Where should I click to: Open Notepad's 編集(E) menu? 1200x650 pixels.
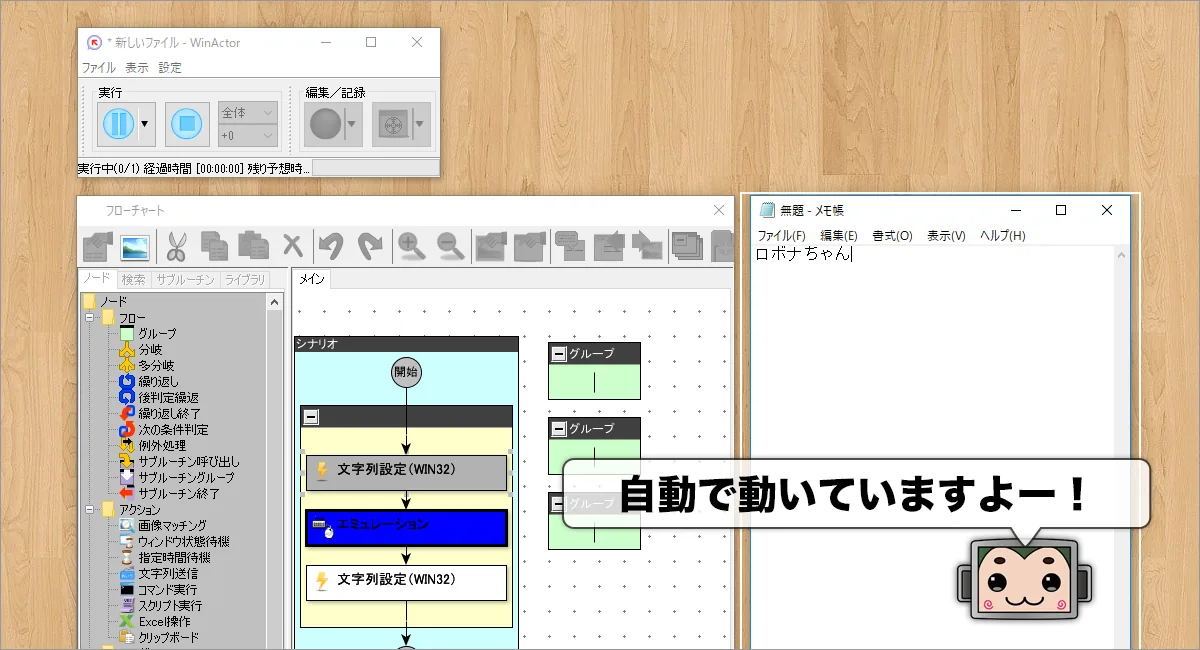coord(839,236)
